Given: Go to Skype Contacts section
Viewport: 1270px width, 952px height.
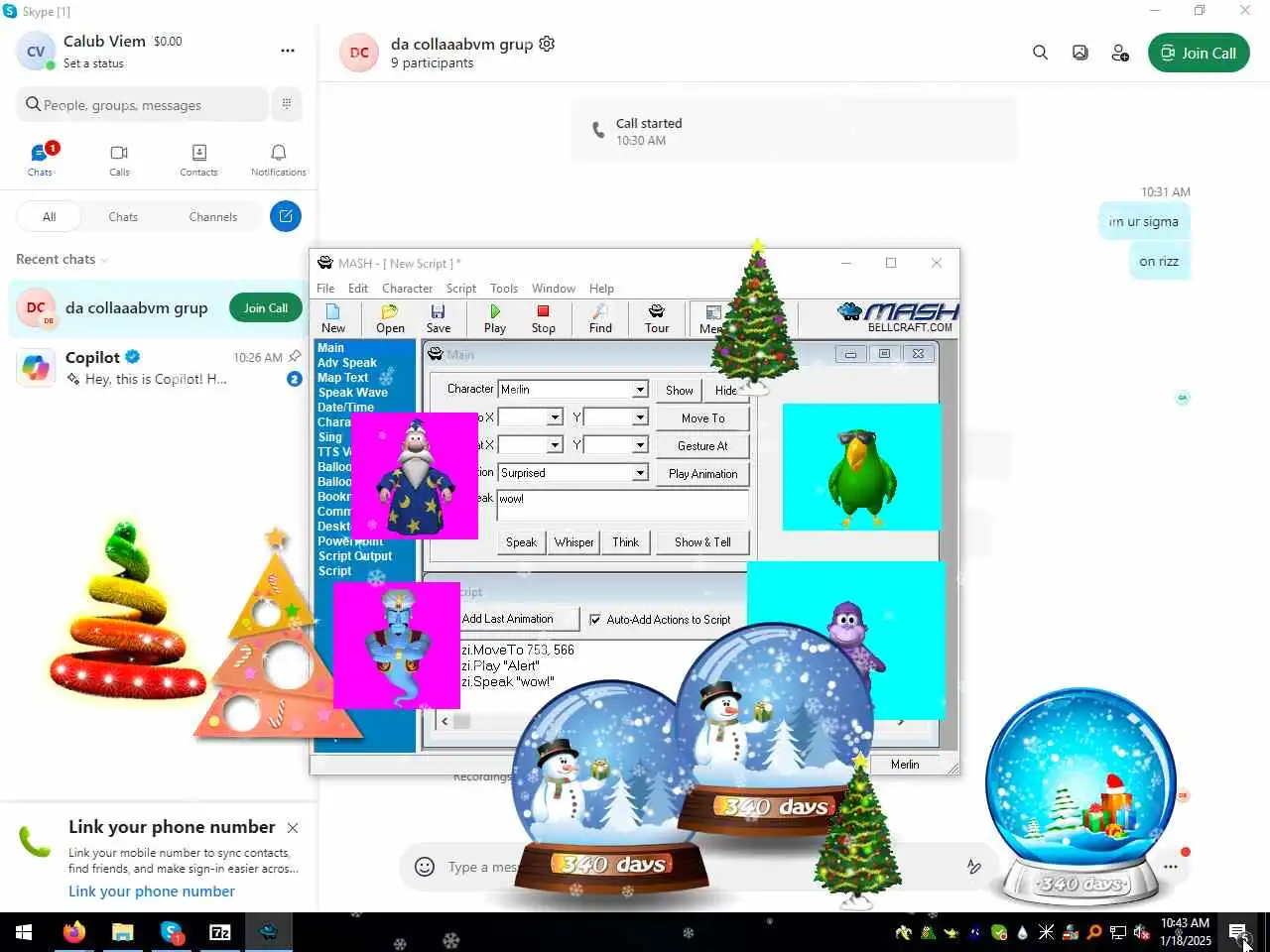Looking at the screenshot, I should (198, 159).
